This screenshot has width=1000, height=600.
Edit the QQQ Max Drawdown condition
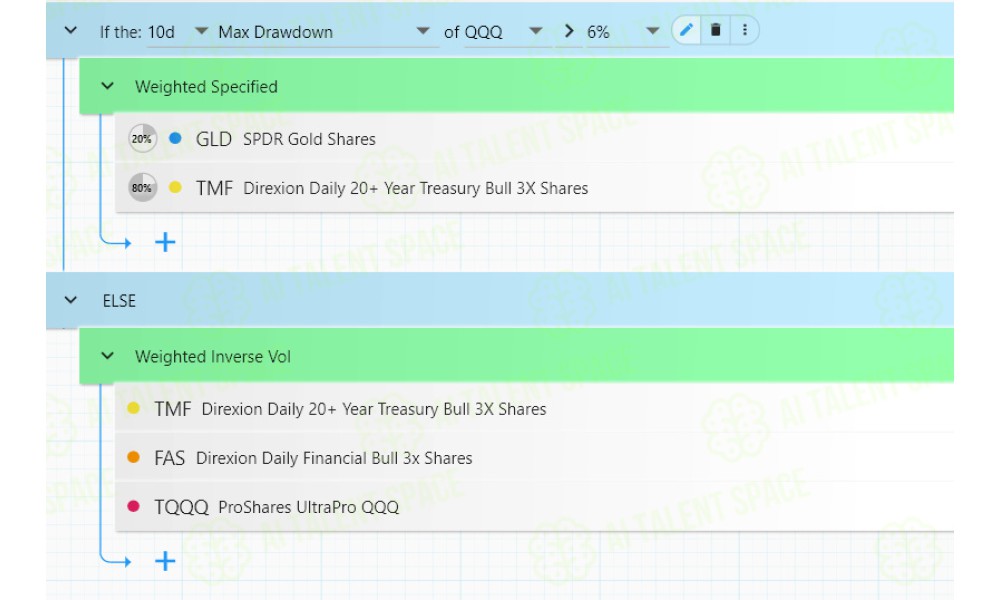pyautogui.click(x=686, y=31)
